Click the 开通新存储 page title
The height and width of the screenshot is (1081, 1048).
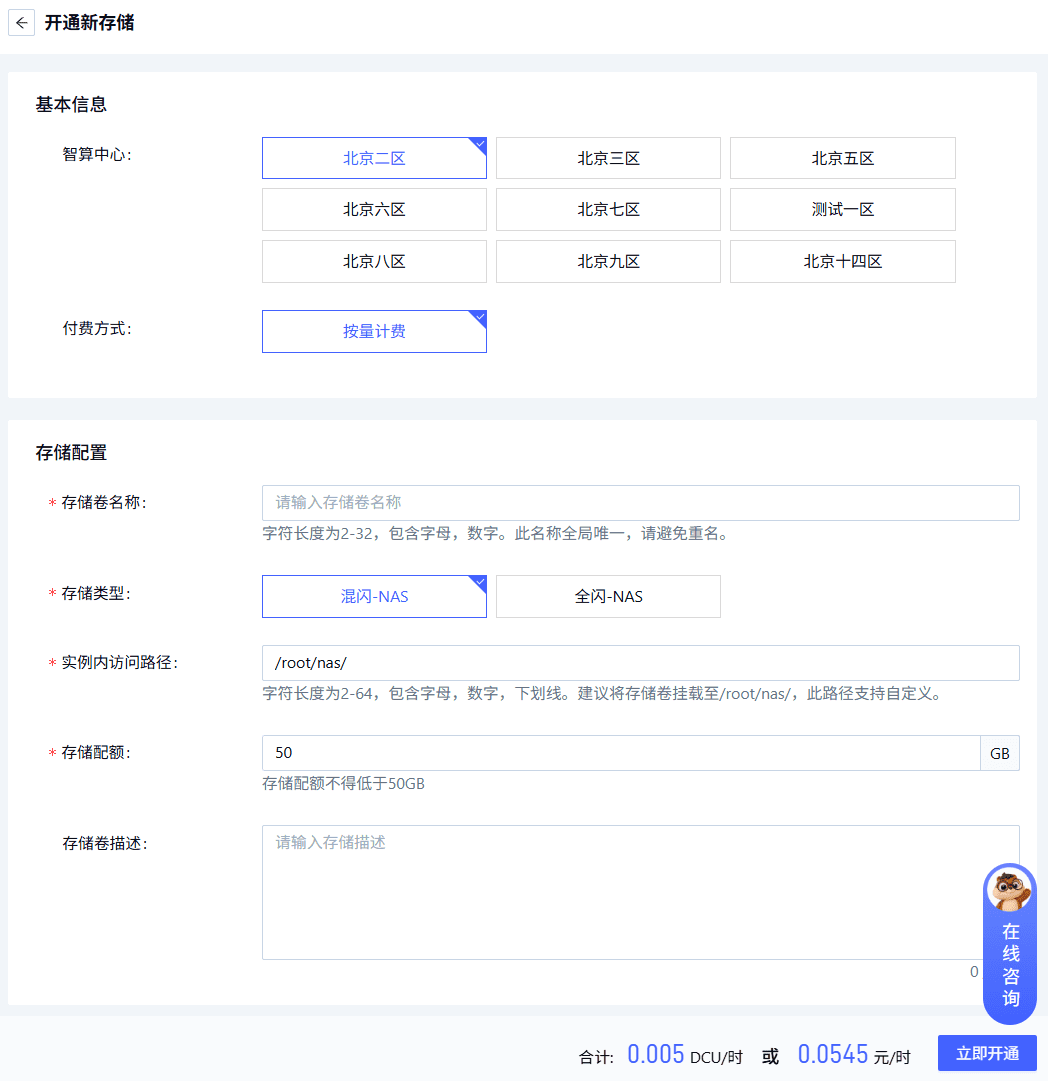tap(90, 23)
